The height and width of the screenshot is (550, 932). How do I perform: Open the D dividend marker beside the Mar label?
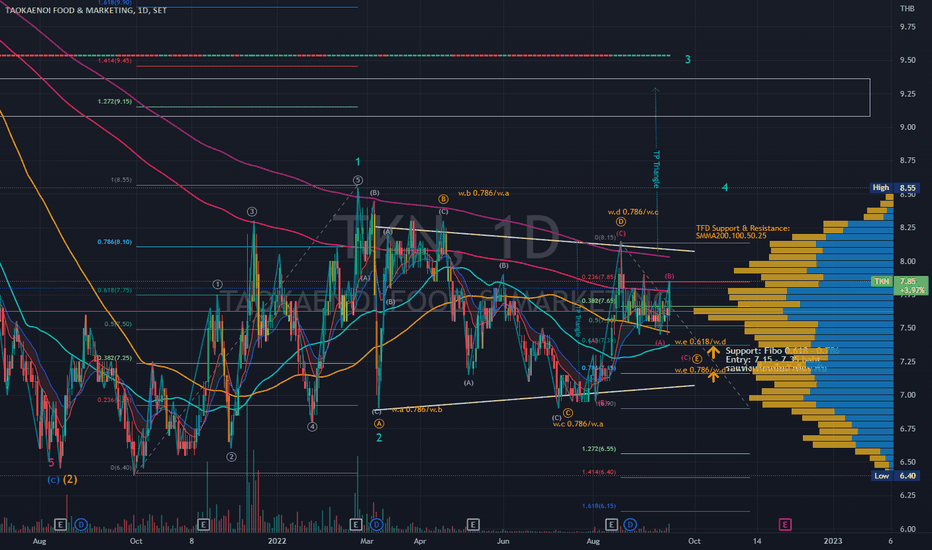tap(376, 524)
